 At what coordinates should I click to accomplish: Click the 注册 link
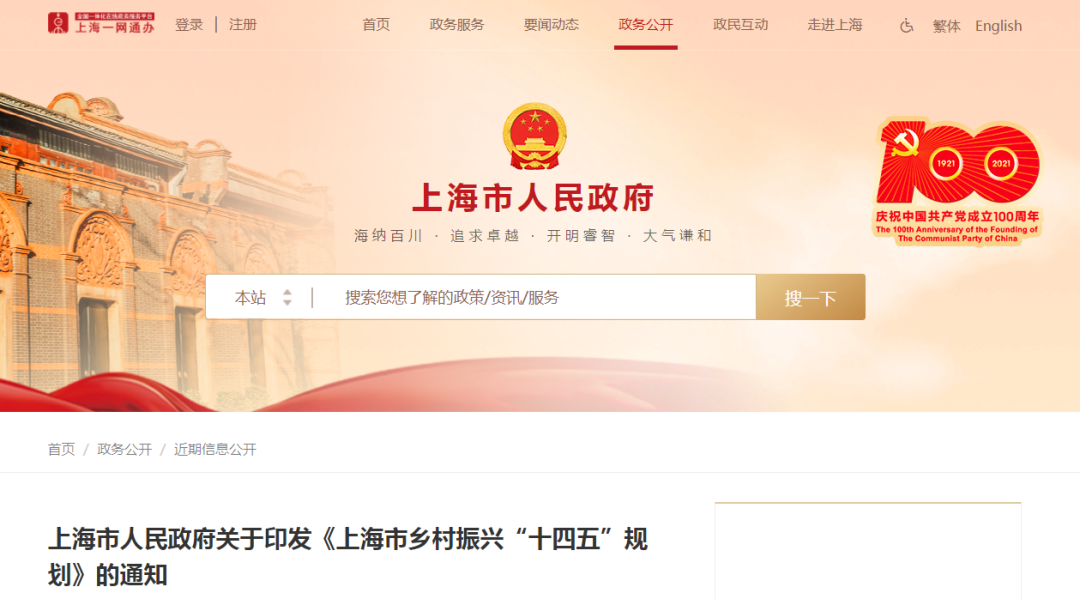[x=242, y=25]
